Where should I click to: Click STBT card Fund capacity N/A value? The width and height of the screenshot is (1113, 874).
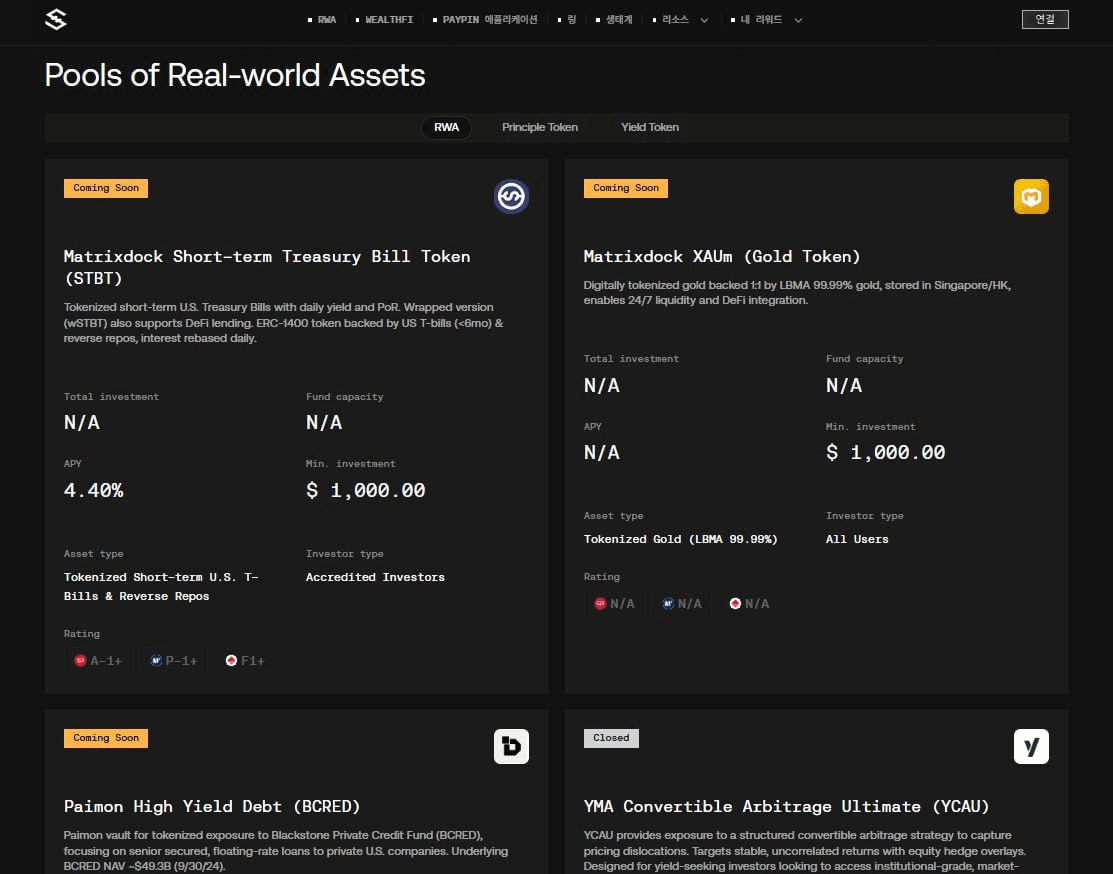(x=324, y=422)
